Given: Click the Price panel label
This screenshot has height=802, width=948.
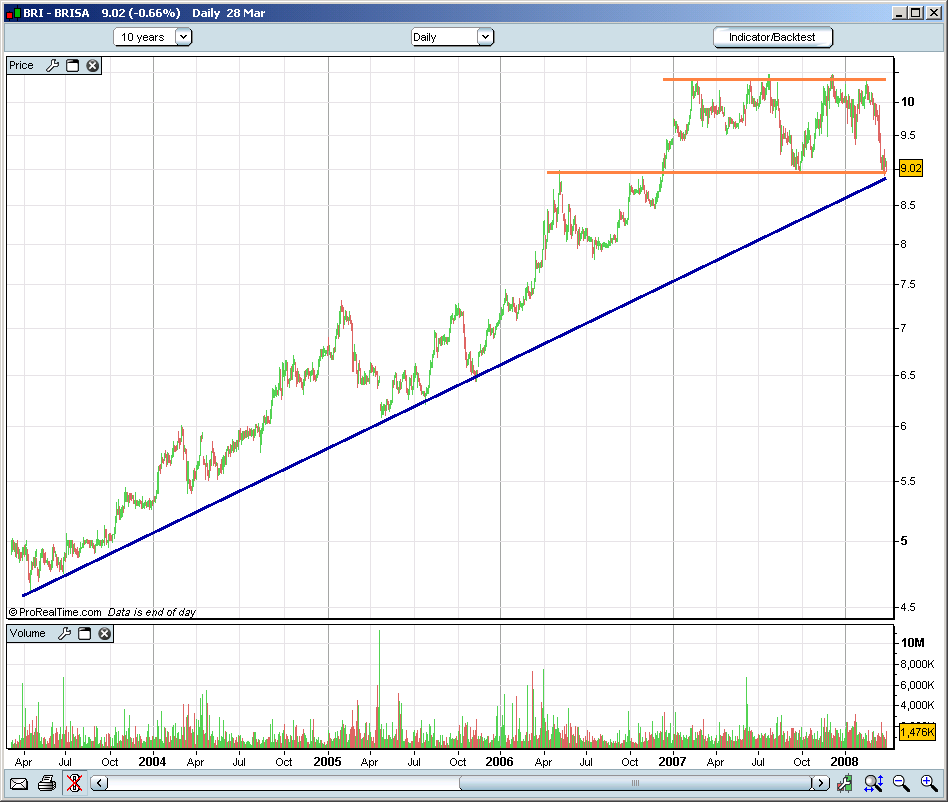Looking at the screenshot, I should pyautogui.click(x=21, y=65).
